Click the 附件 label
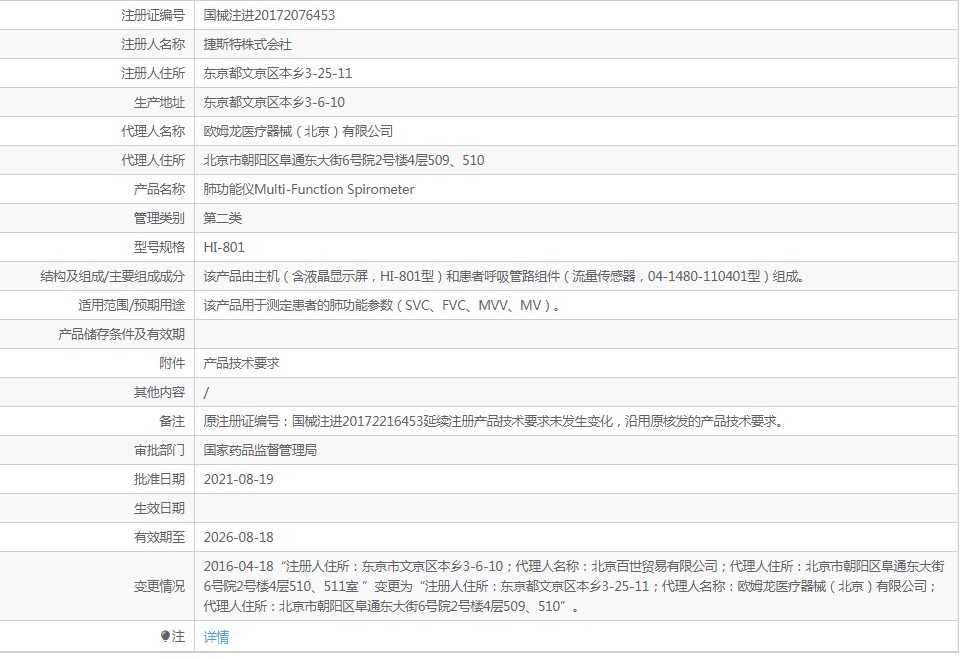This screenshot has height=659, width=960. click(172, 363)
